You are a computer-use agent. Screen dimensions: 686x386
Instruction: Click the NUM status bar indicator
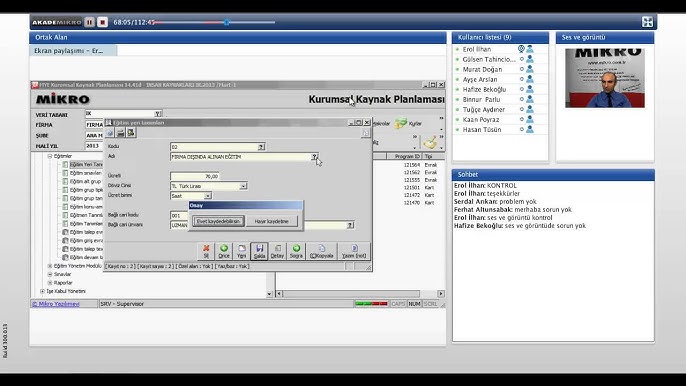[x=414, y=304]
